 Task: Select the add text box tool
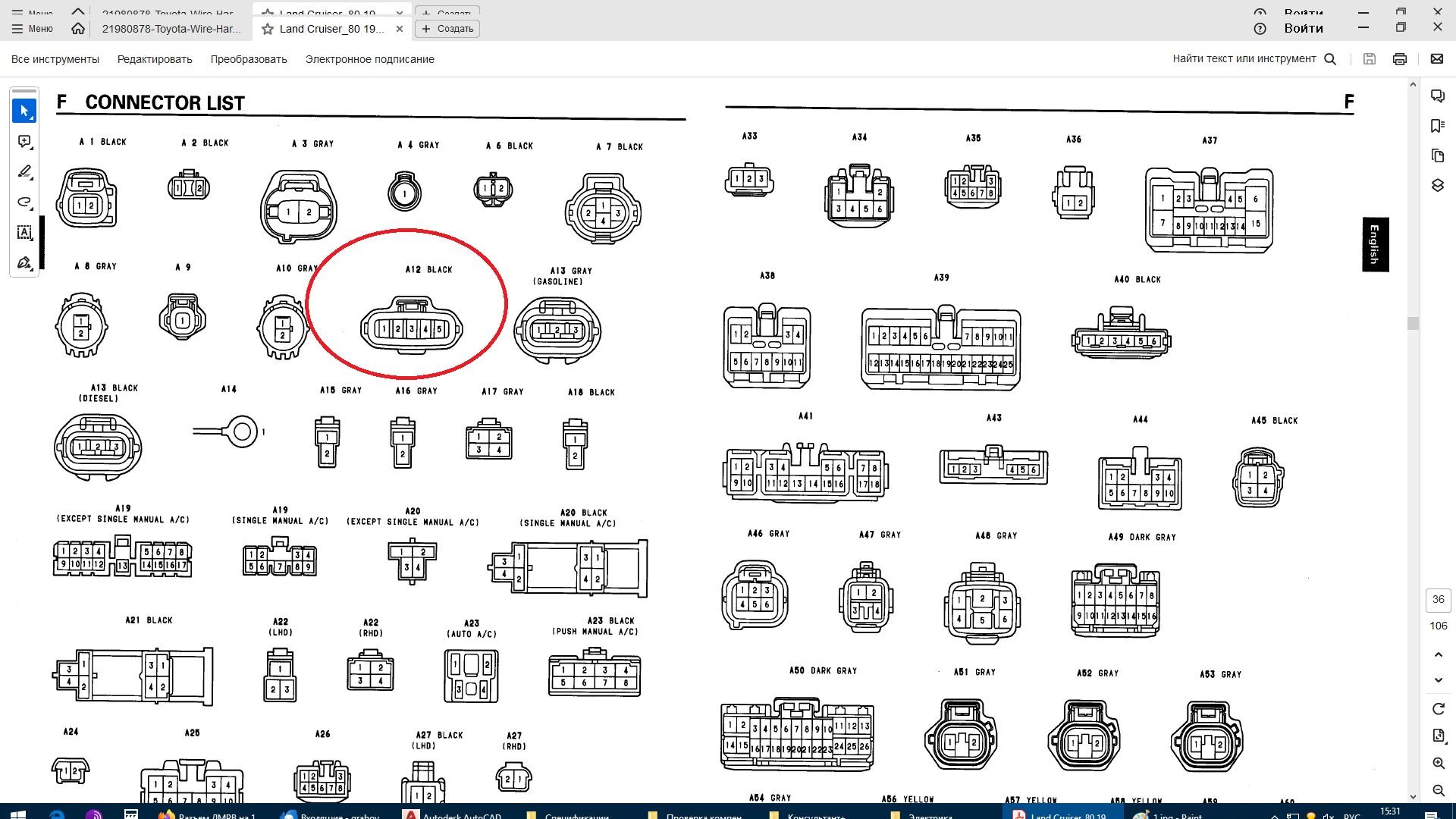point(24,233)
